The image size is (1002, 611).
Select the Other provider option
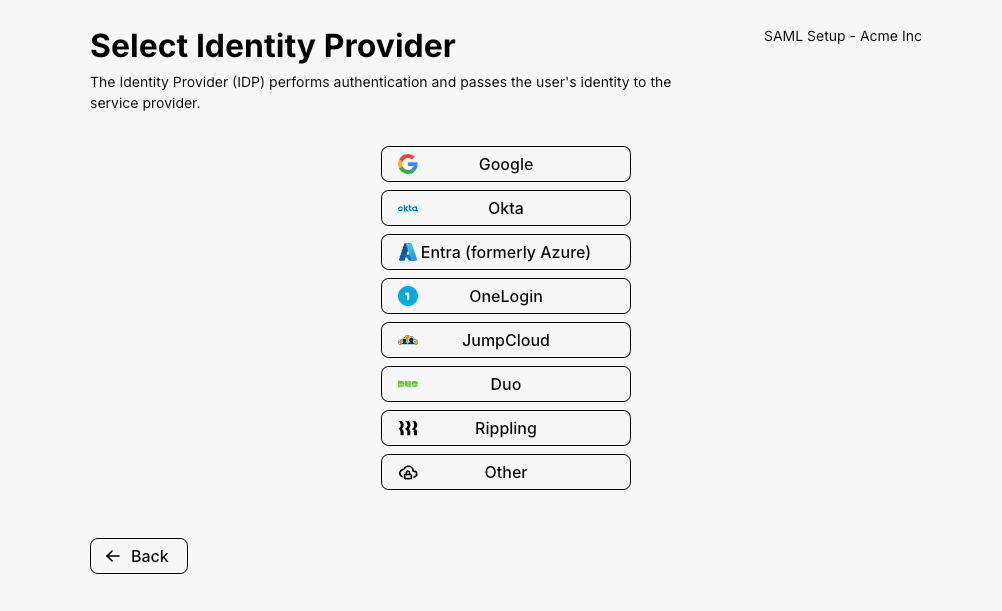pos(506,472)
